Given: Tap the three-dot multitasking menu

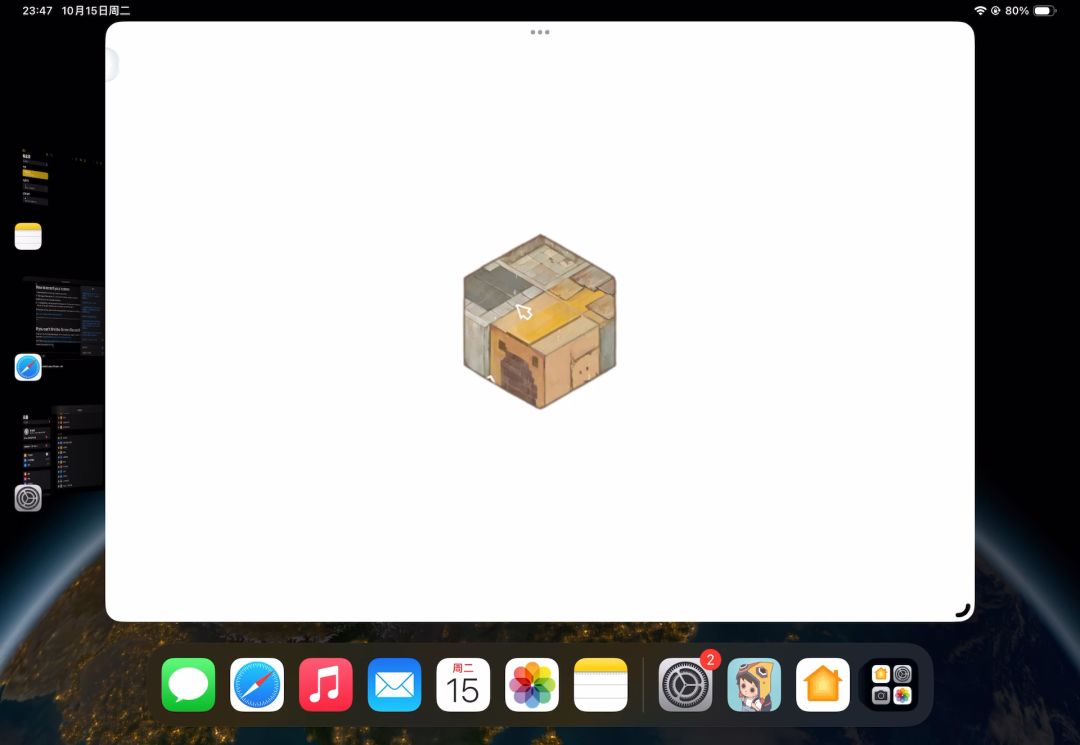Looking at the screenshot, I should [540, 32].
